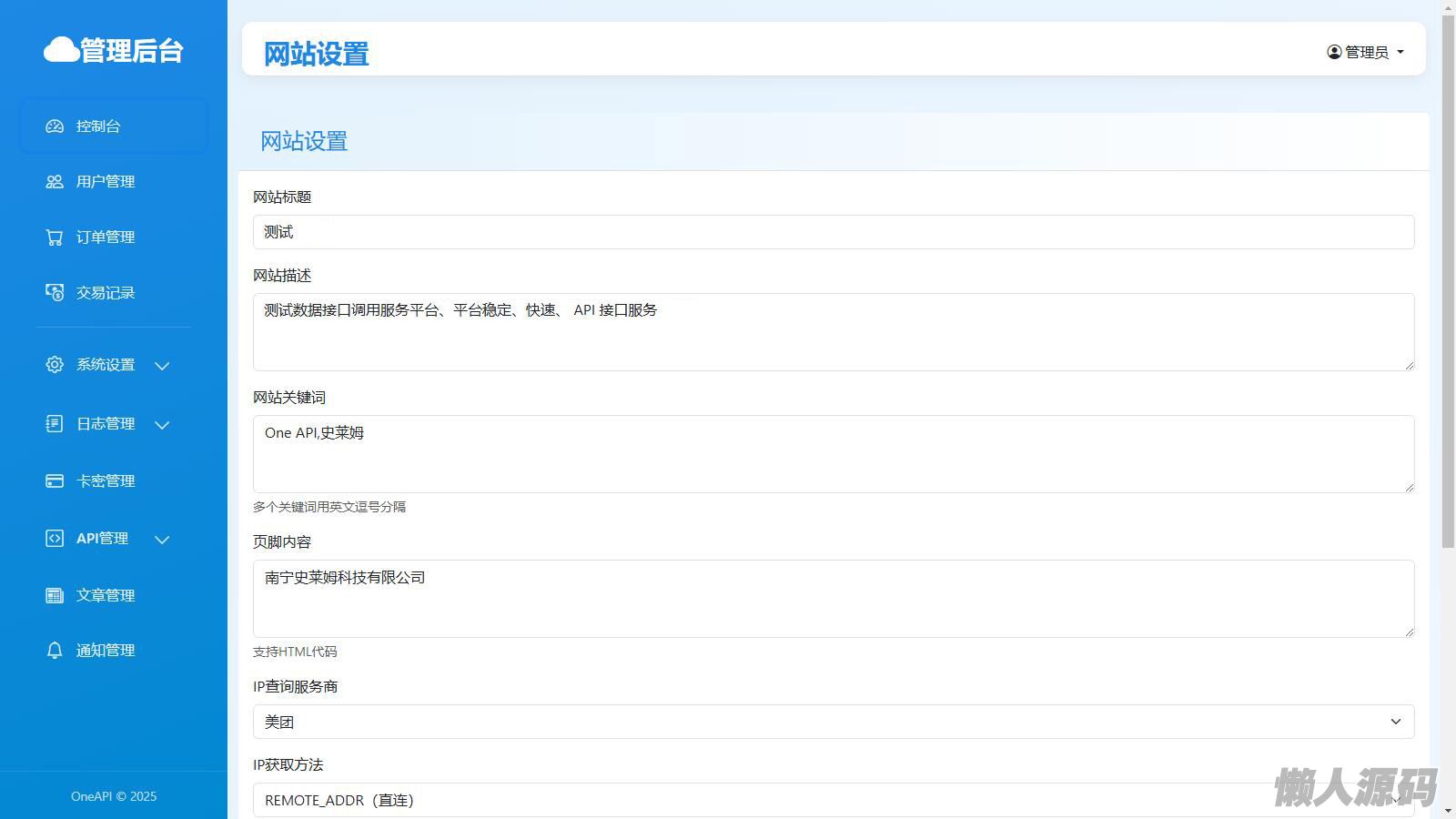
Task: Focus the 网站描述 textarea
Action: pyautogui.click(x=833, y=332)
